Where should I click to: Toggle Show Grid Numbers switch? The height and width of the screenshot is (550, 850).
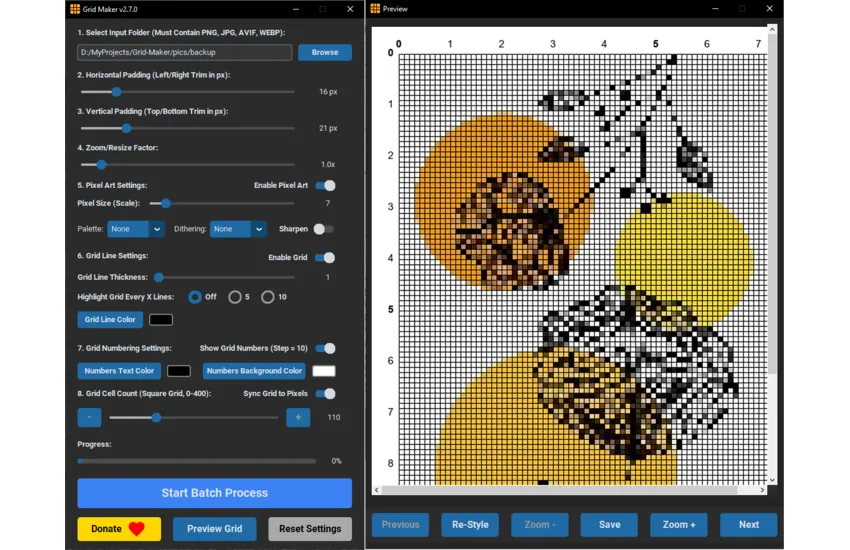[x=325, y=348]
